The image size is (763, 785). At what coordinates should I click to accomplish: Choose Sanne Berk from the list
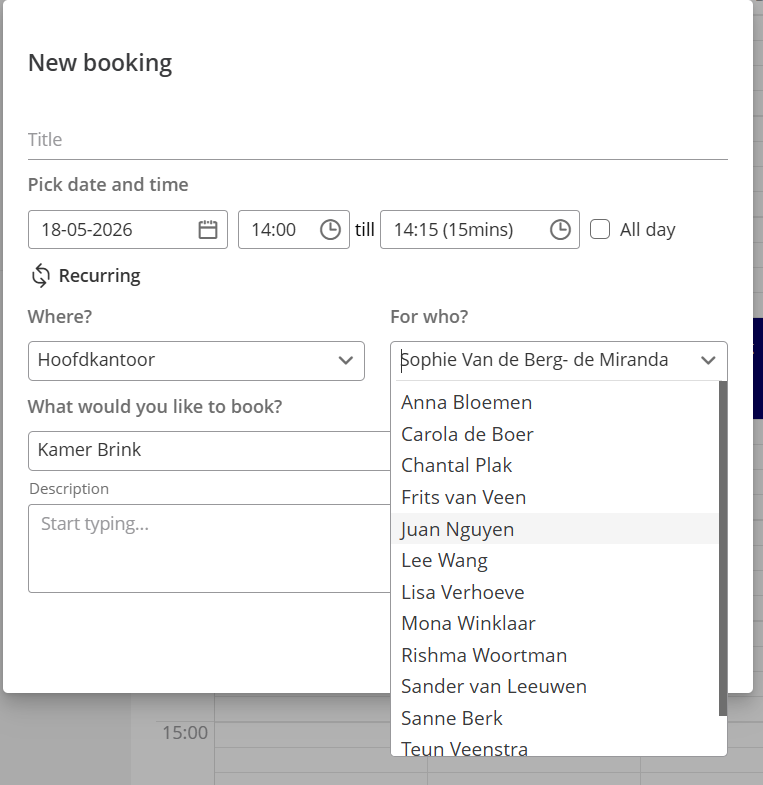coord(555,718)
